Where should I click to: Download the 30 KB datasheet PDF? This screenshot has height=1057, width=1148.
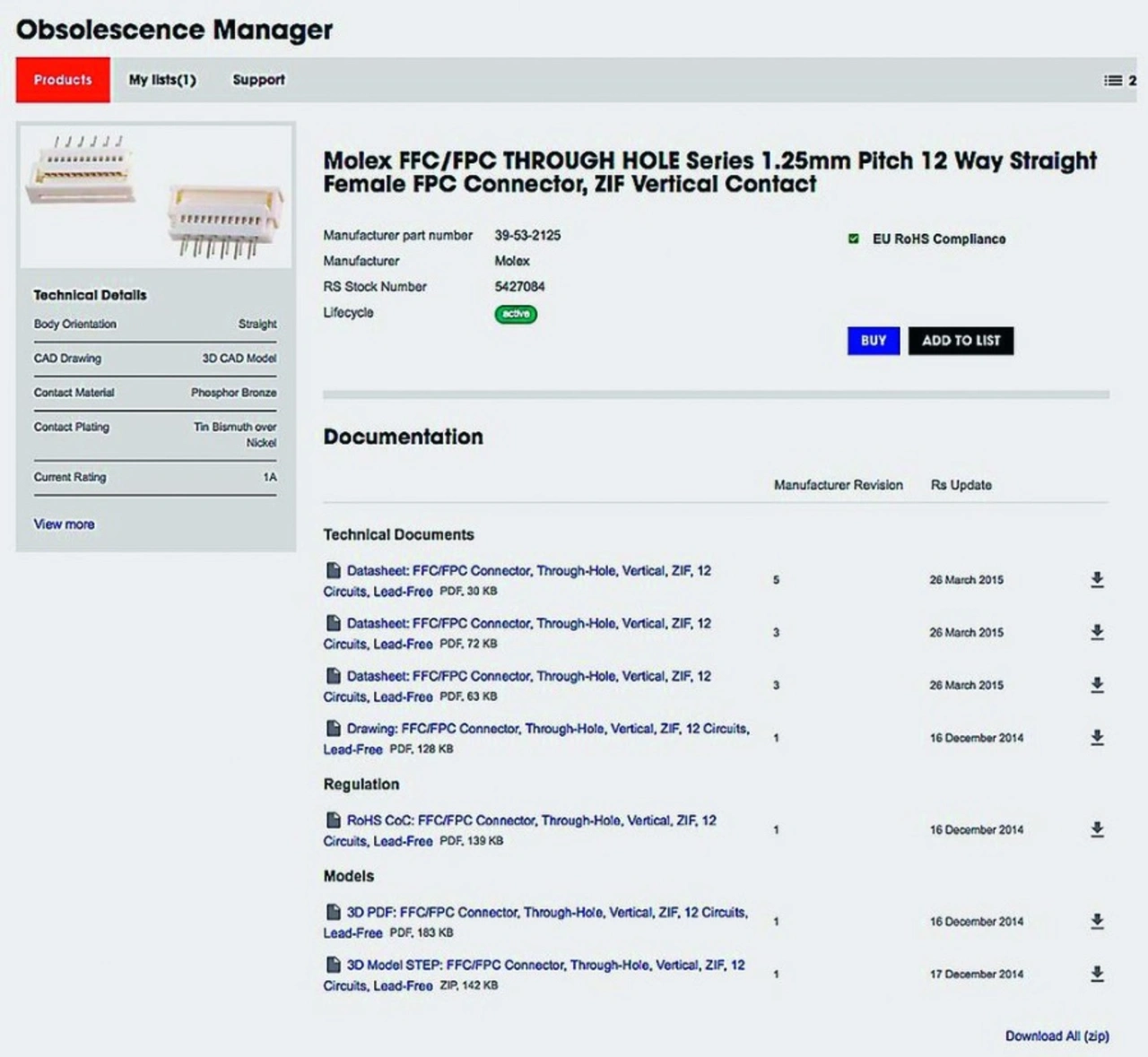pyautogui.click(x=1097, y=580)
